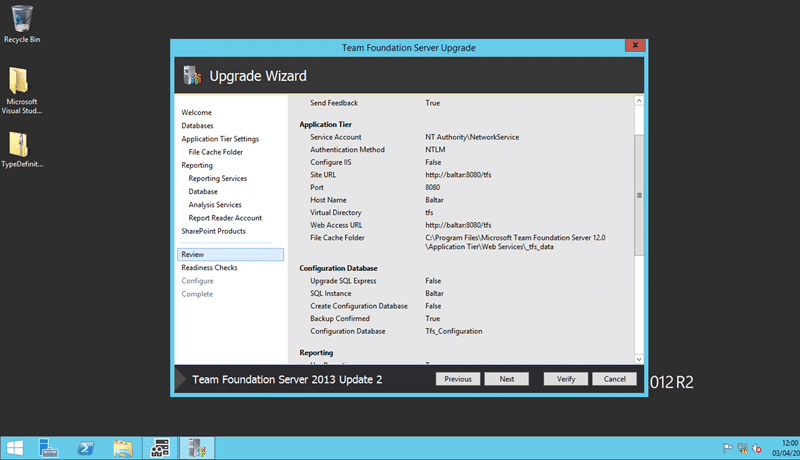The image size is (800, 460).
Task: Click the Cancel button
Action: pyautogui.click(x=614, y=379)
